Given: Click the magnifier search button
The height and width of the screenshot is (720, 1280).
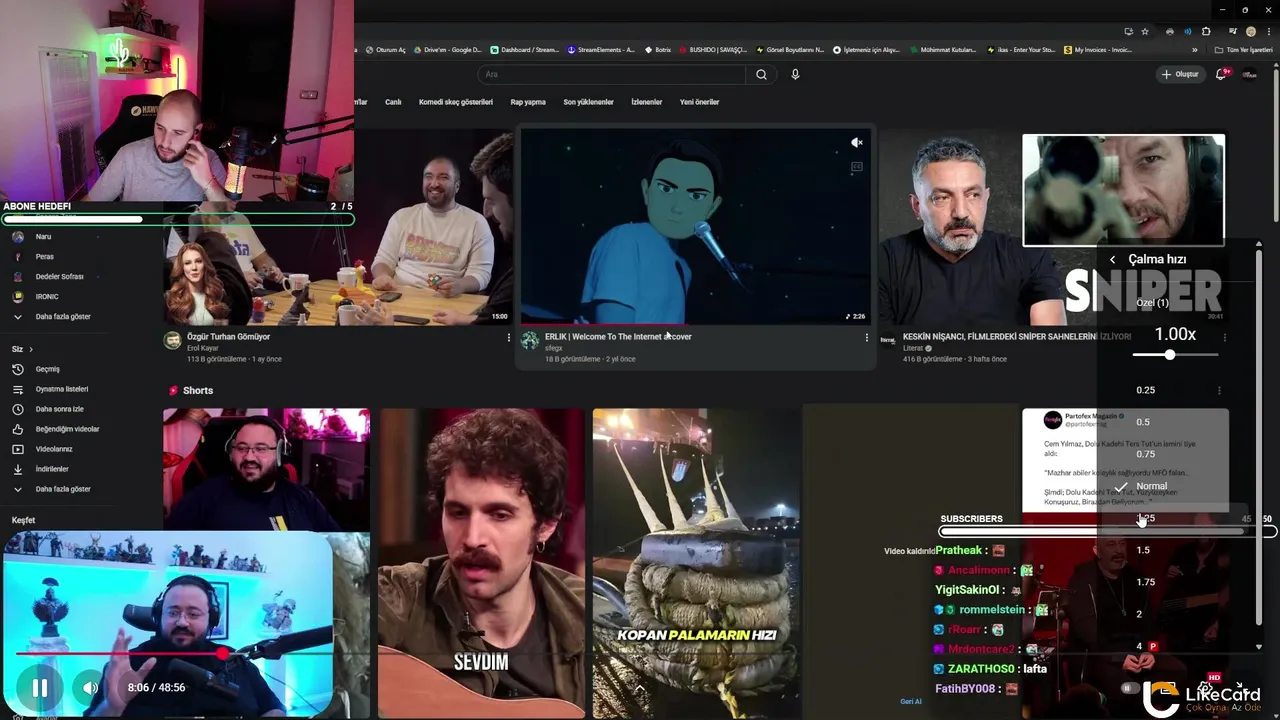Looking at the screenshot, I should 761,74.
